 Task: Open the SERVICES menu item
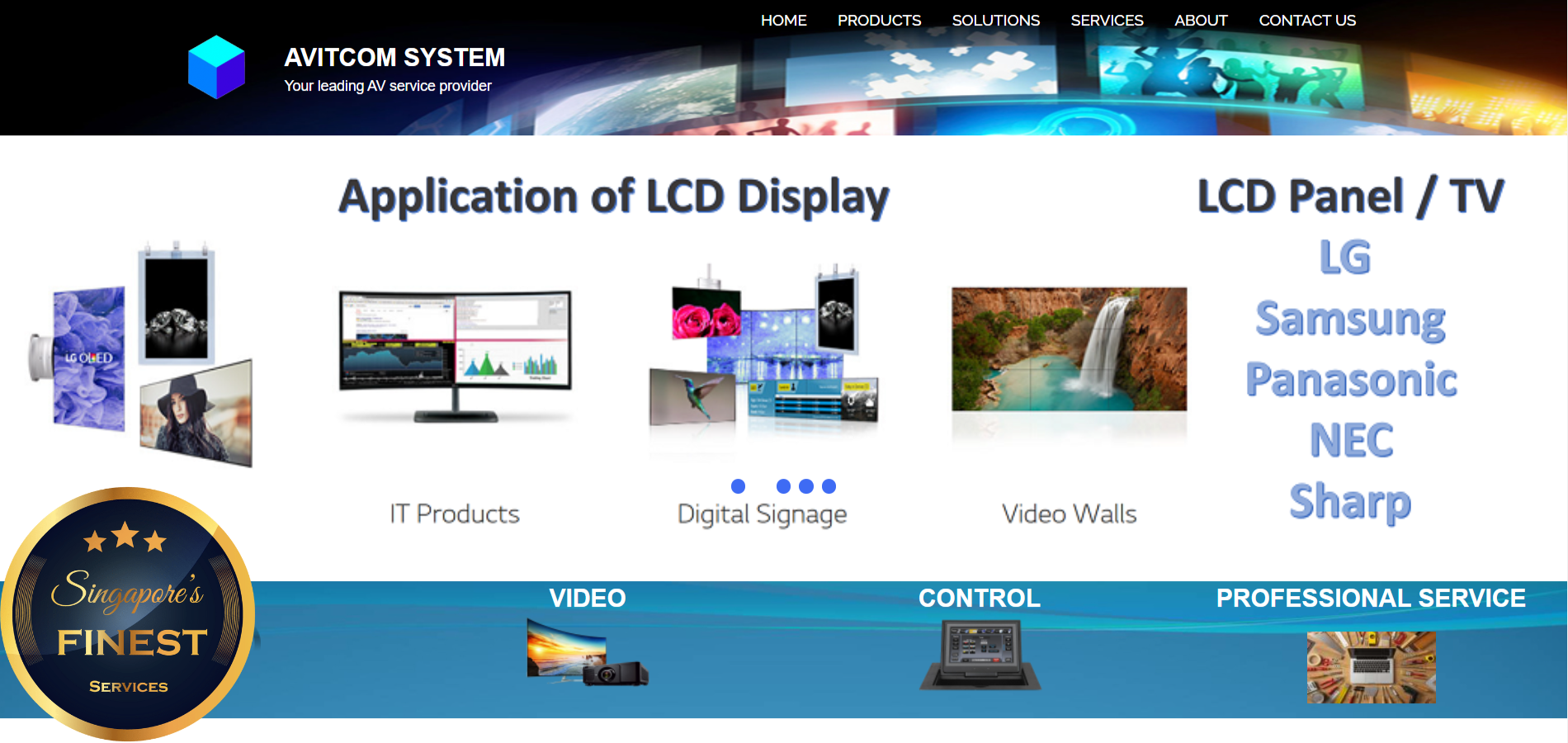coord(1107,21)
